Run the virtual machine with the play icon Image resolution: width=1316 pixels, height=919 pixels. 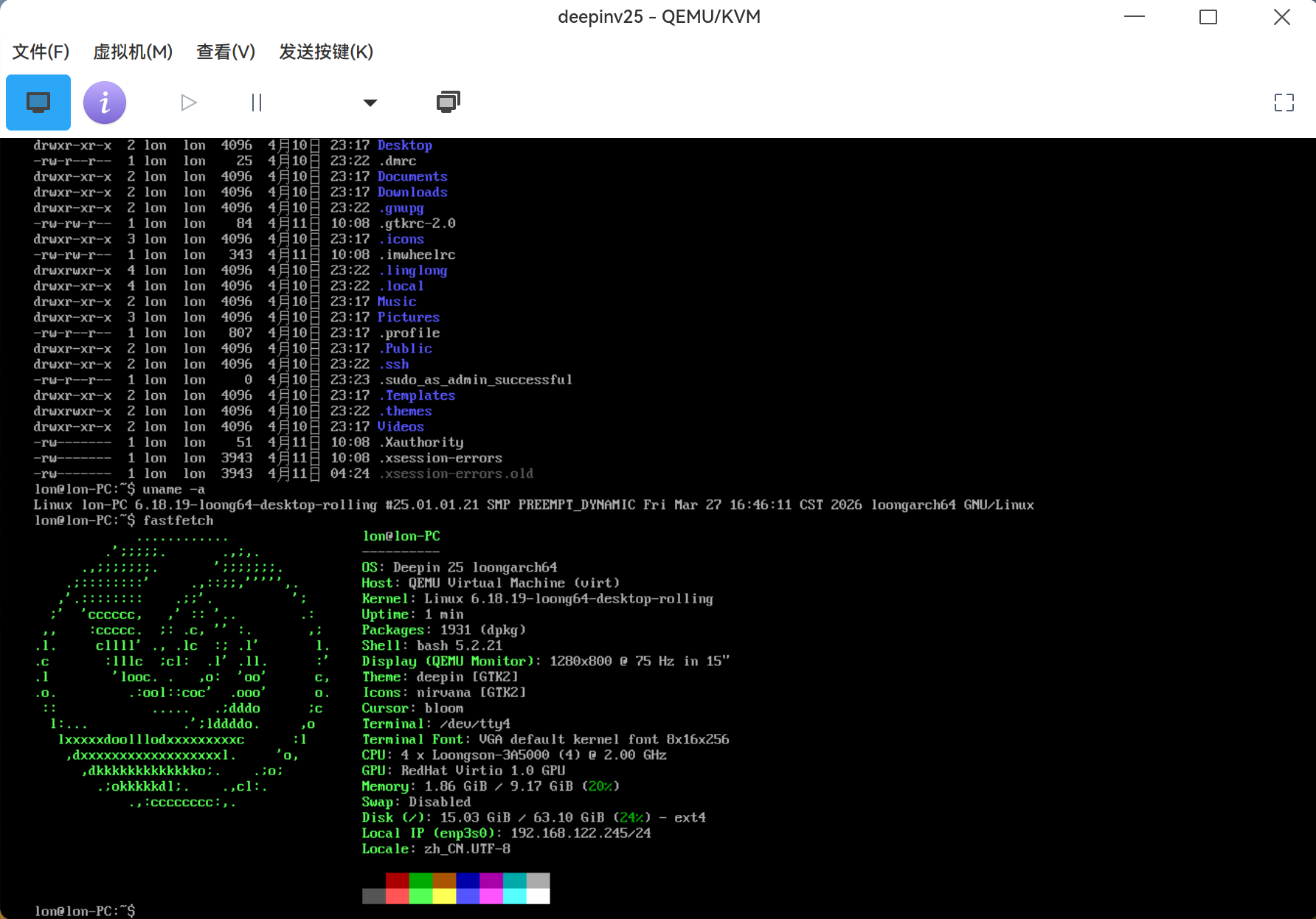[188, 103]
